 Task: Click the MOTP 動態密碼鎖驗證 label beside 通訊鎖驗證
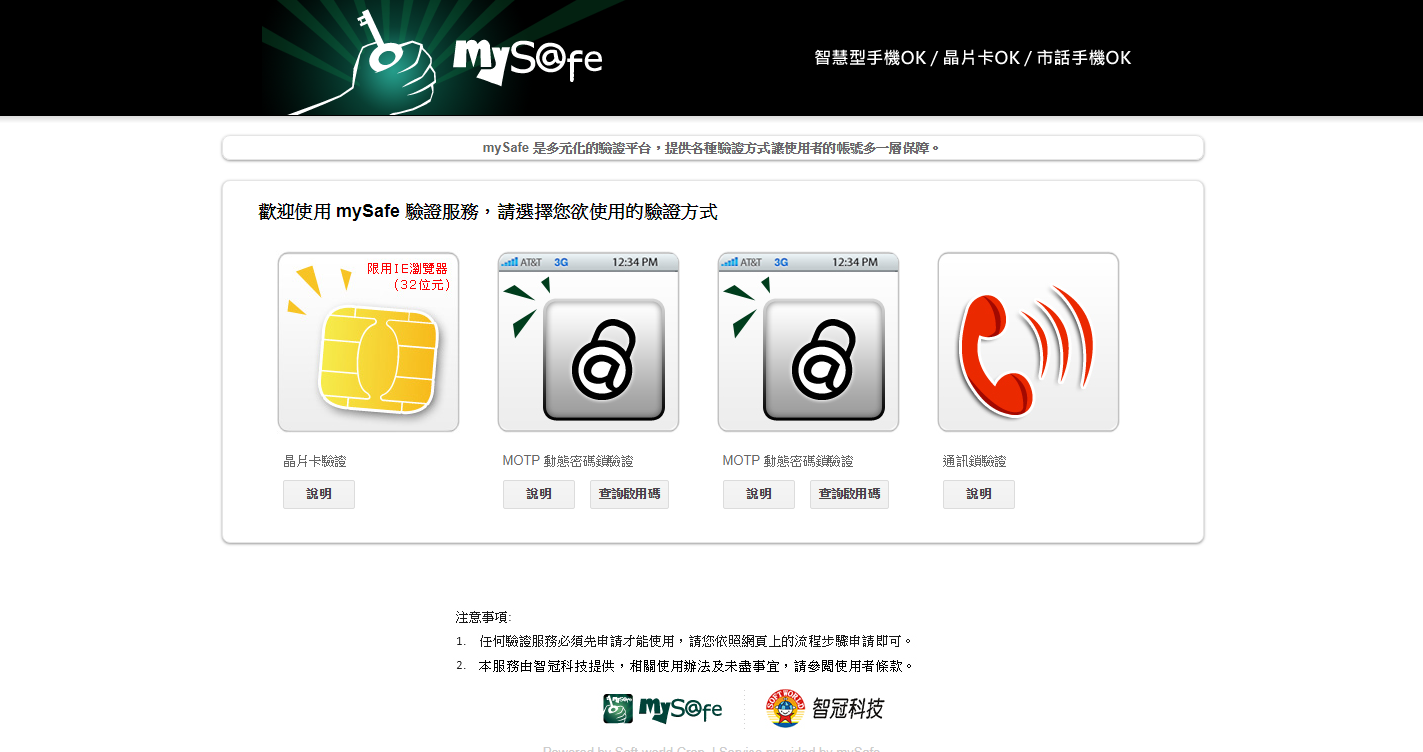788,461
